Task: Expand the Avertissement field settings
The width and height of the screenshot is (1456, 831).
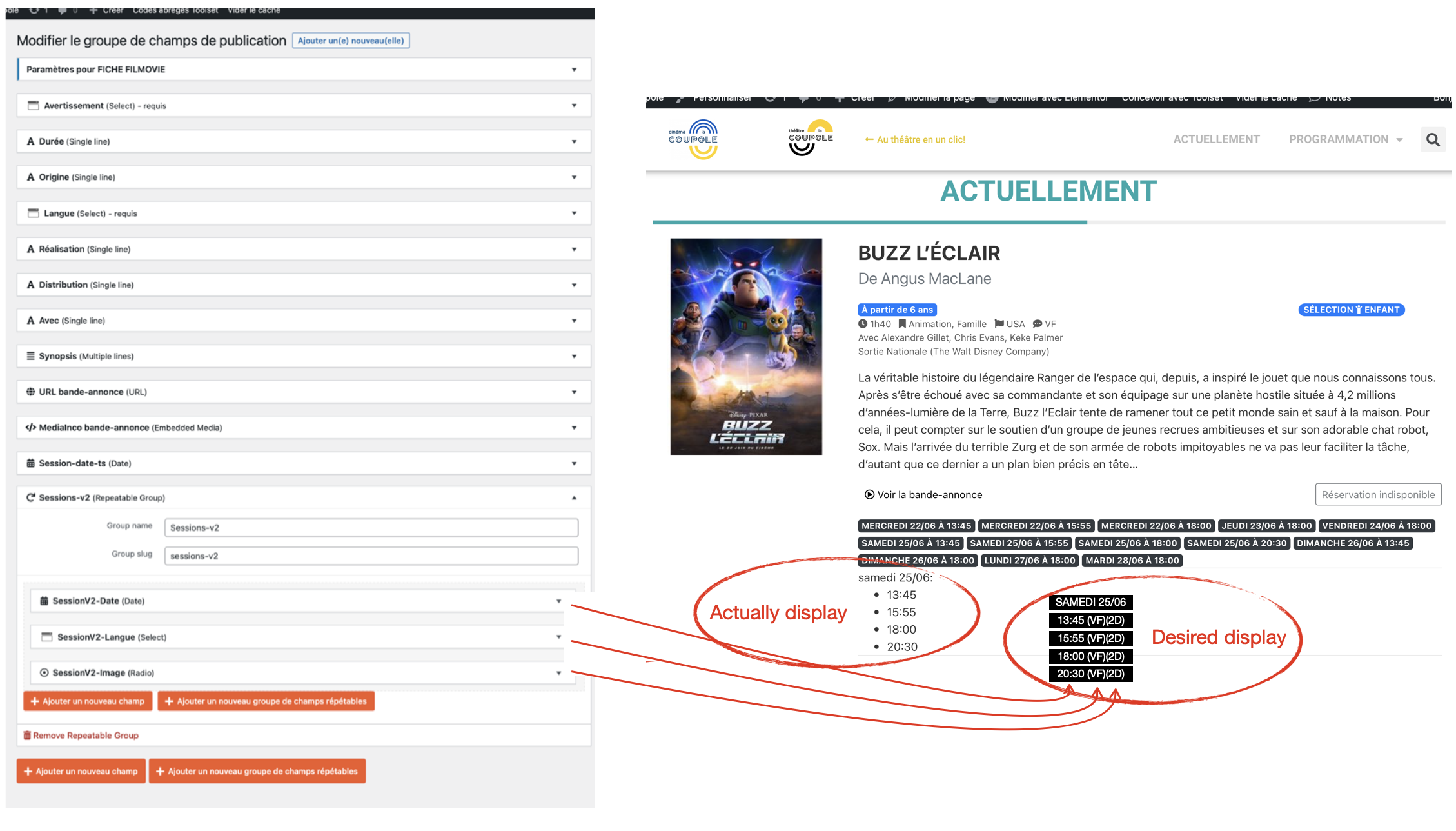Action: 574,106
